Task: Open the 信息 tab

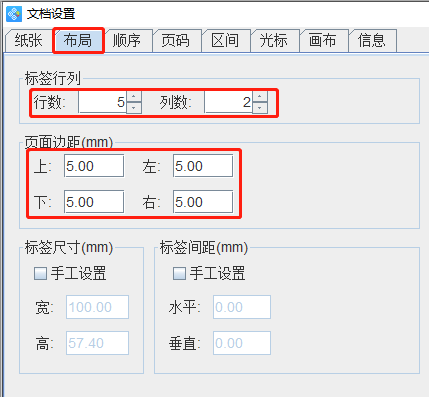Action: point(372,41)
